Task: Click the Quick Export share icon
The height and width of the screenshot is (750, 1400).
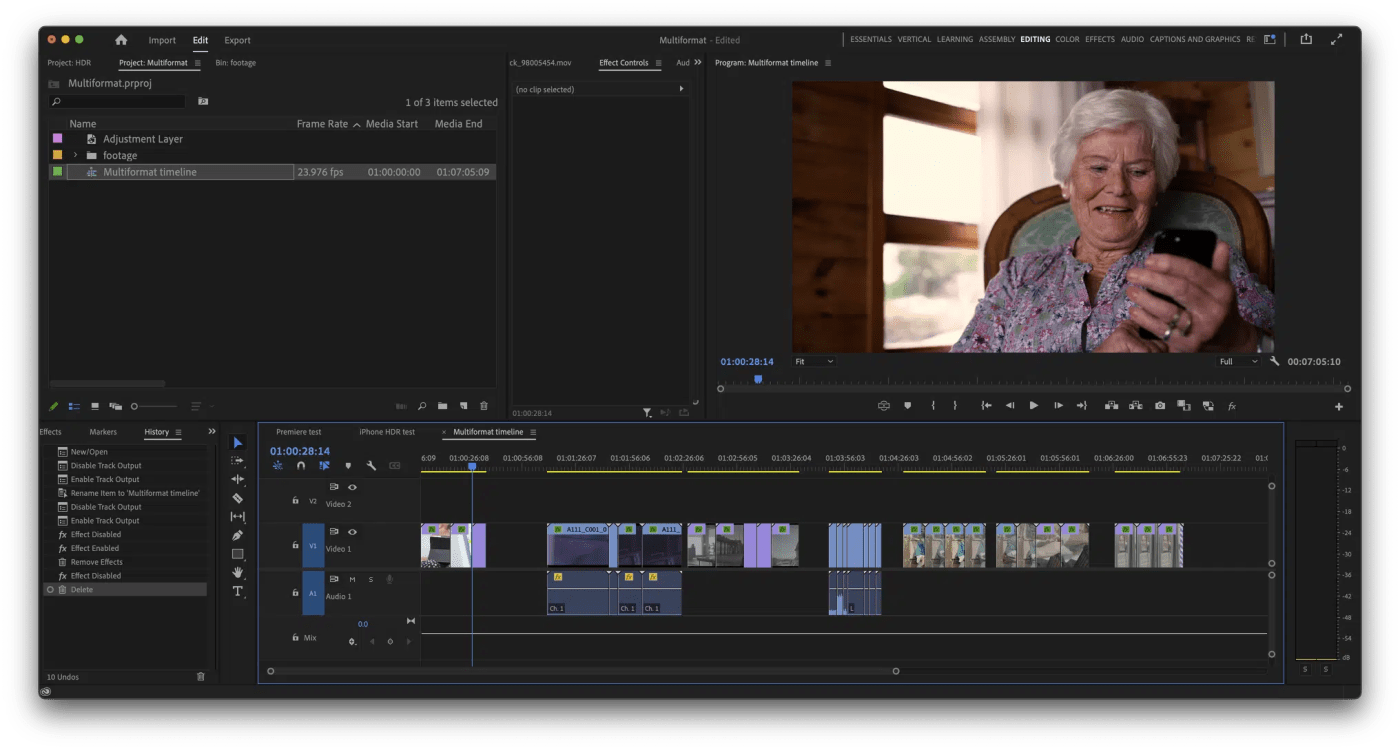Action: [1306, 39]
